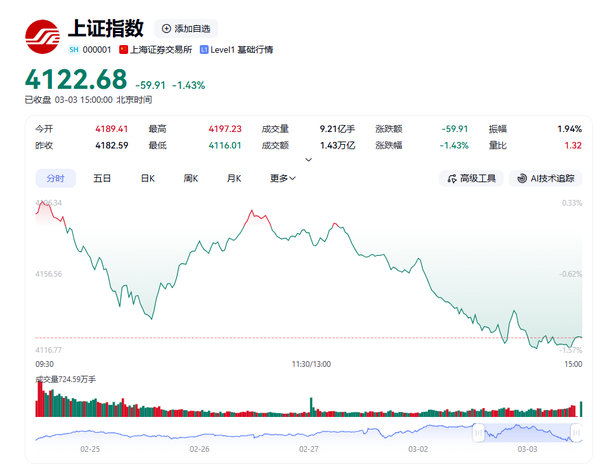This screenshot has width=600, height=469.
Task: Open the AI技术追踪 button
Action: click(545, 179)
